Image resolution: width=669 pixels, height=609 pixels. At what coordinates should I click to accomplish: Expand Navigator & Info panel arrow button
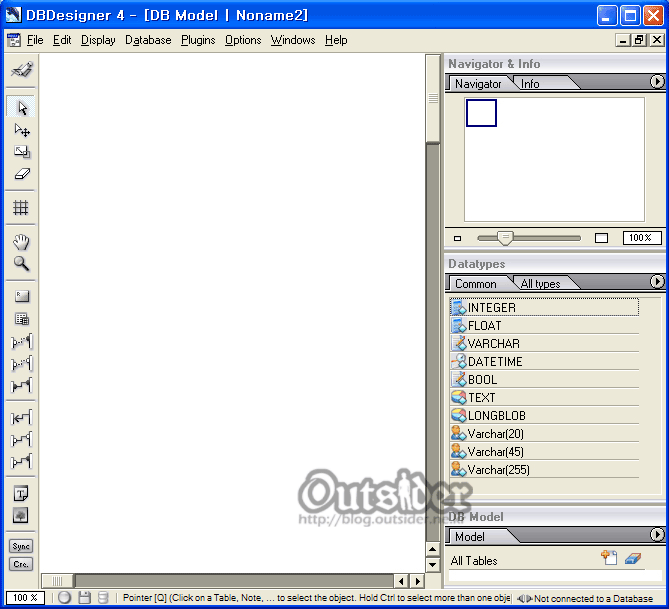coord(657,81)
